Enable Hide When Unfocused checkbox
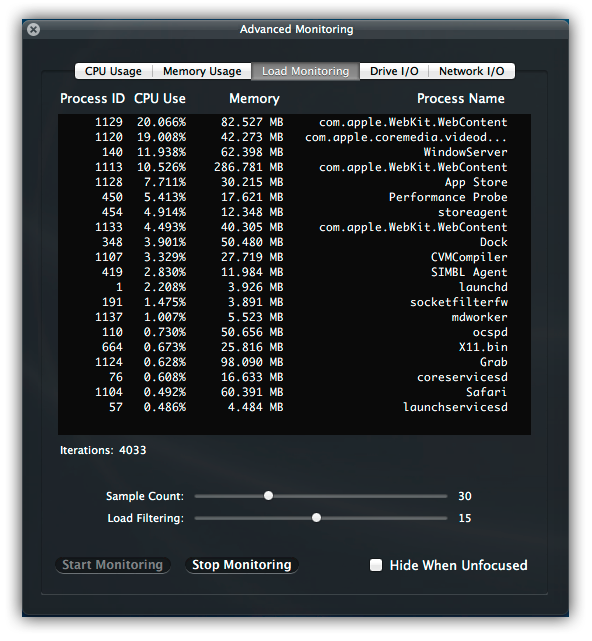 (376, 565)
